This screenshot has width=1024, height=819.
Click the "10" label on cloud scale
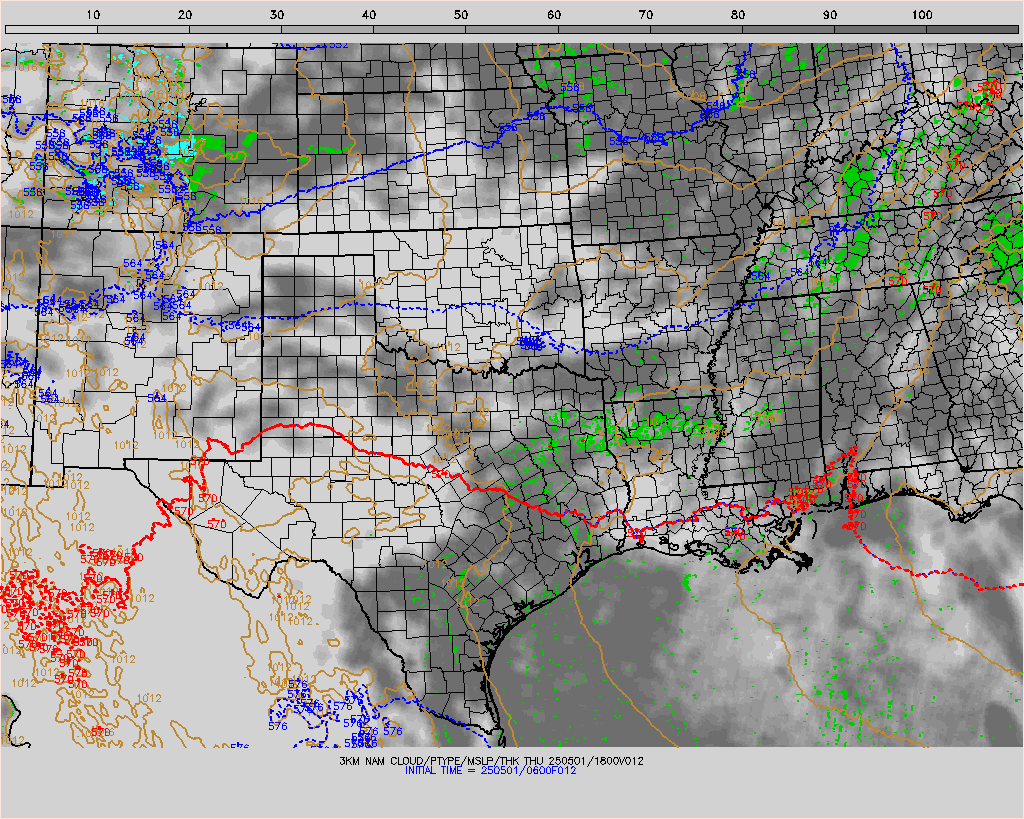point(93,15)
